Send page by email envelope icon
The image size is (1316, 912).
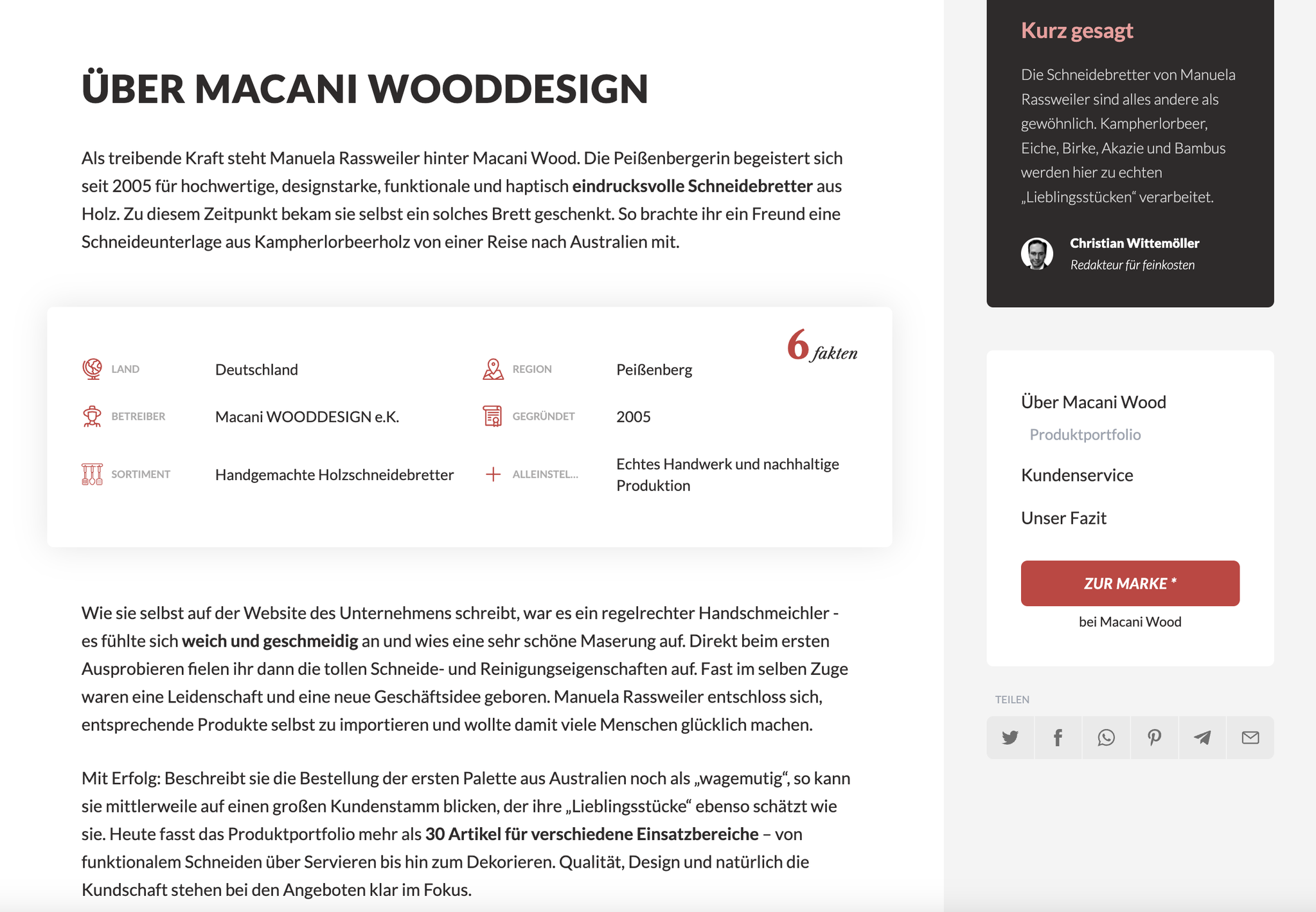[1250, 737]
